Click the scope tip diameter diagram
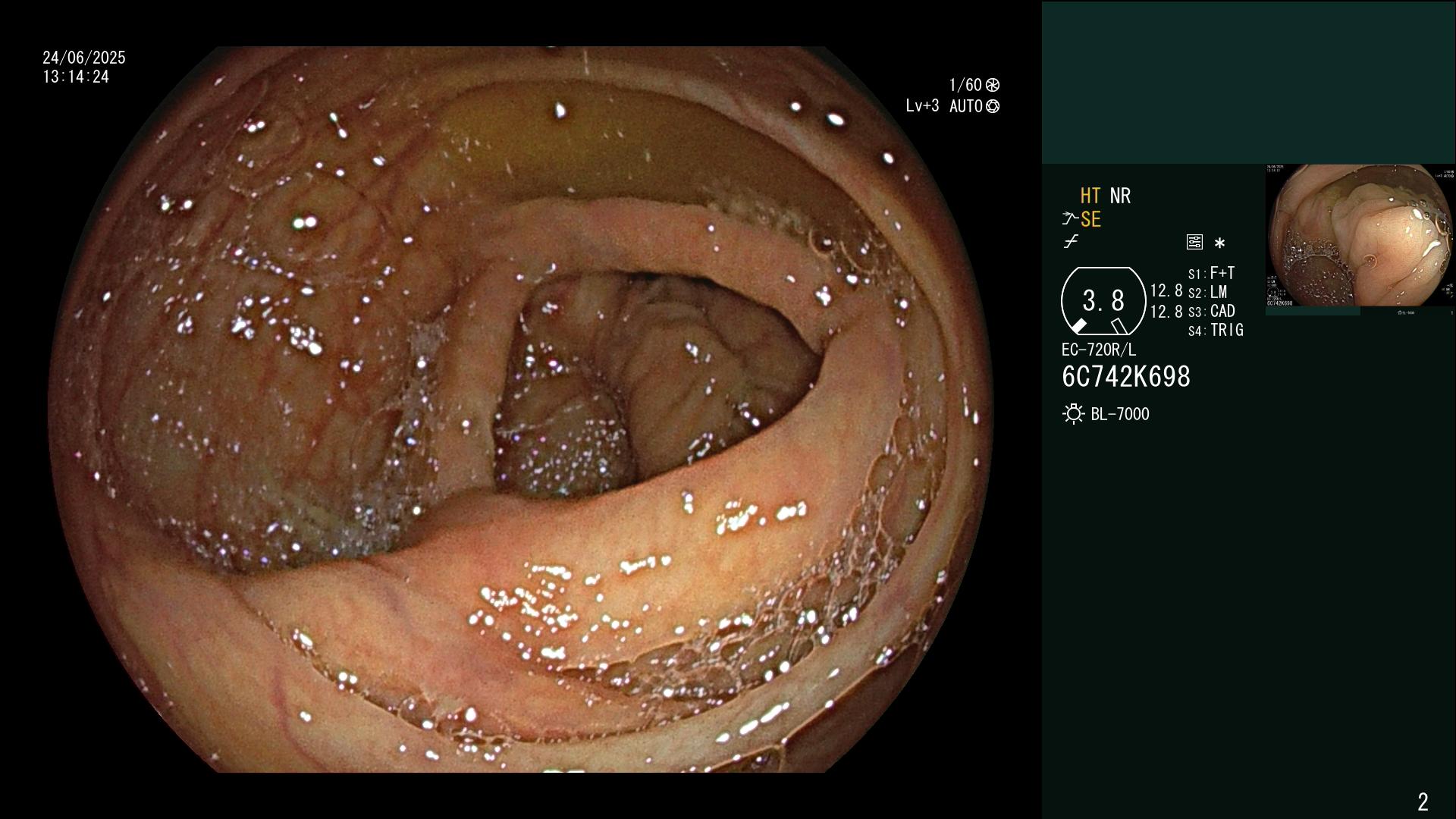 (x=1103, y=301)
